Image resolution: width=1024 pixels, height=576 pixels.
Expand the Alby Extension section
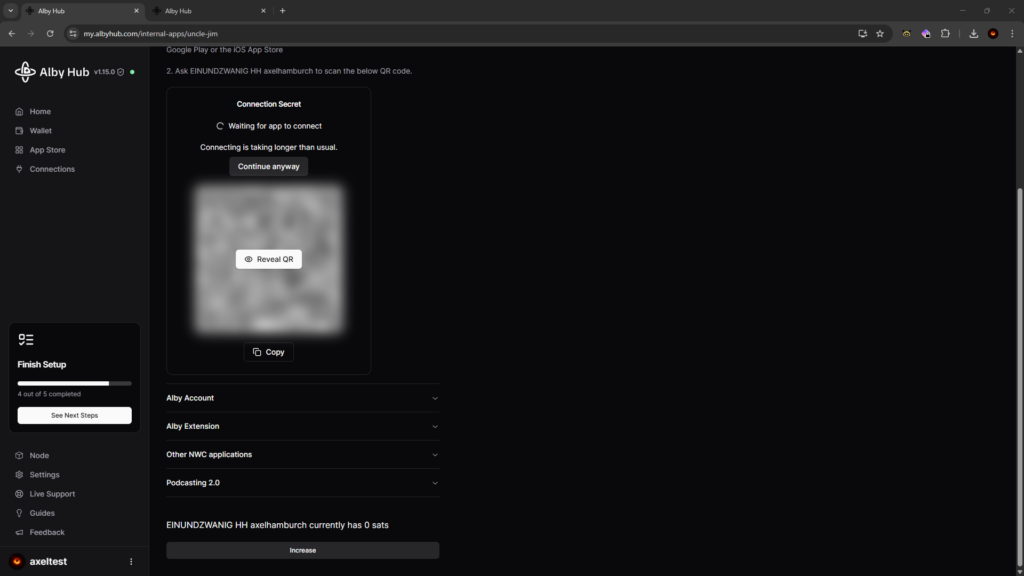pyautogui.click(x=302, y=426)
